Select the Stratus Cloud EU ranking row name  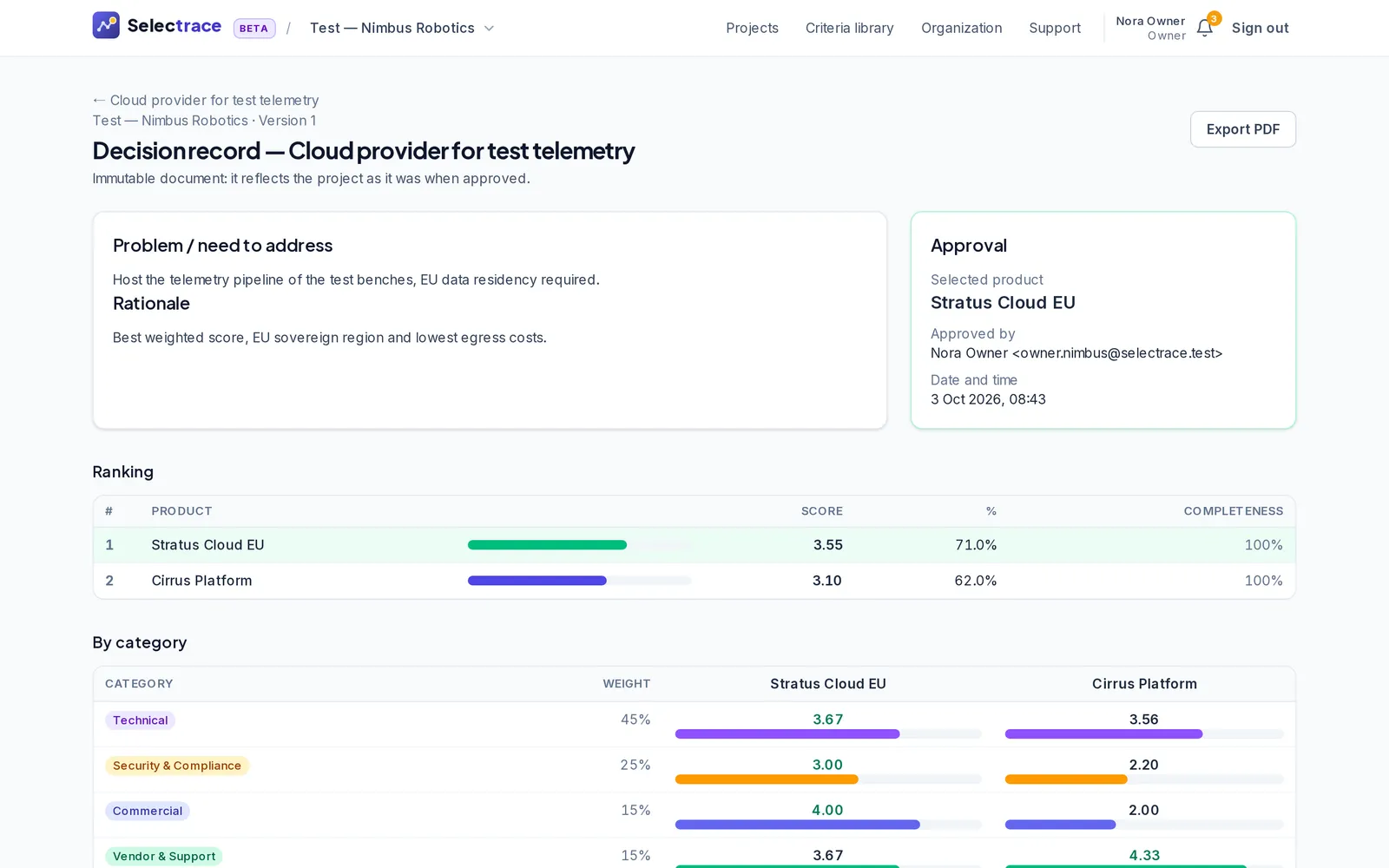[x=207, y=545]
